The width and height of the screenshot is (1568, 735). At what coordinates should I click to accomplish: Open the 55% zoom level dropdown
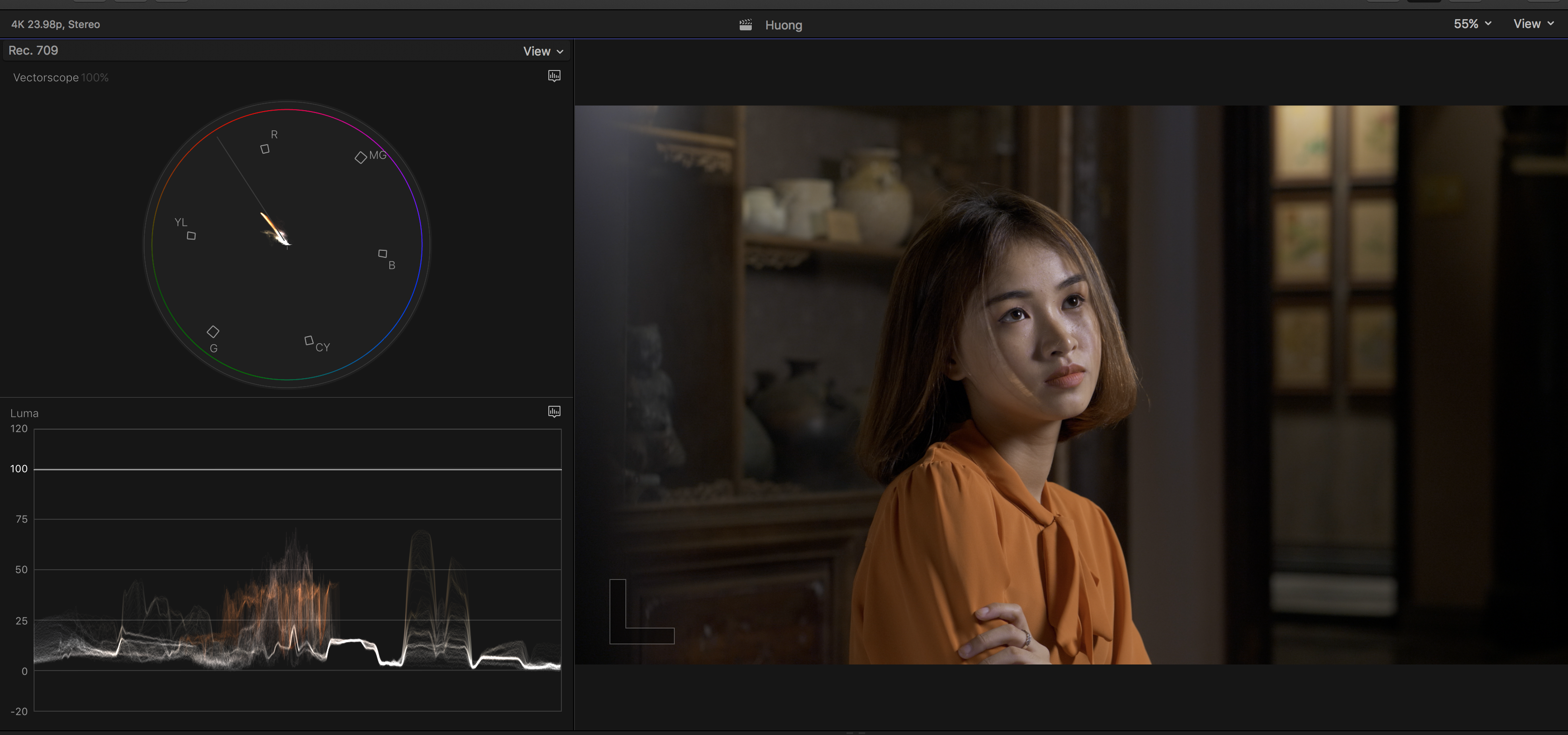point(1472,24)
